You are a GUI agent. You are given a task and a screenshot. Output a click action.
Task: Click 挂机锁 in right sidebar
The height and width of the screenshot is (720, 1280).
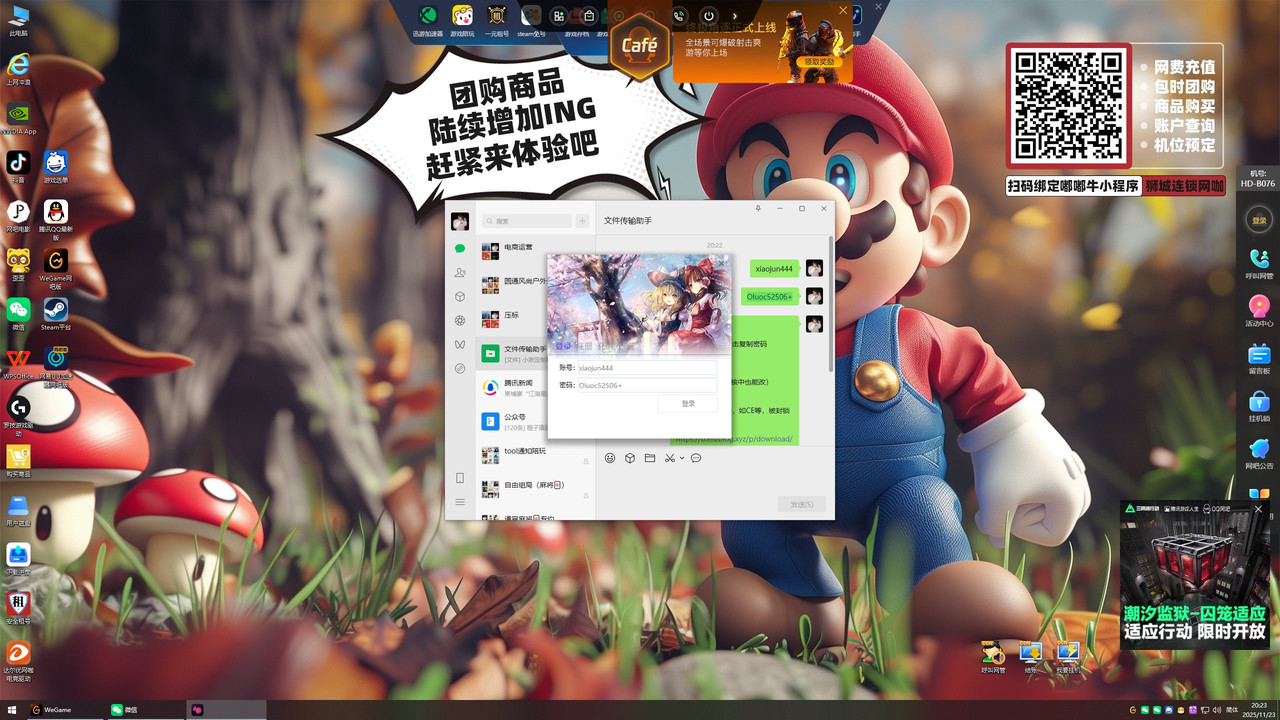coord(1259,407)
